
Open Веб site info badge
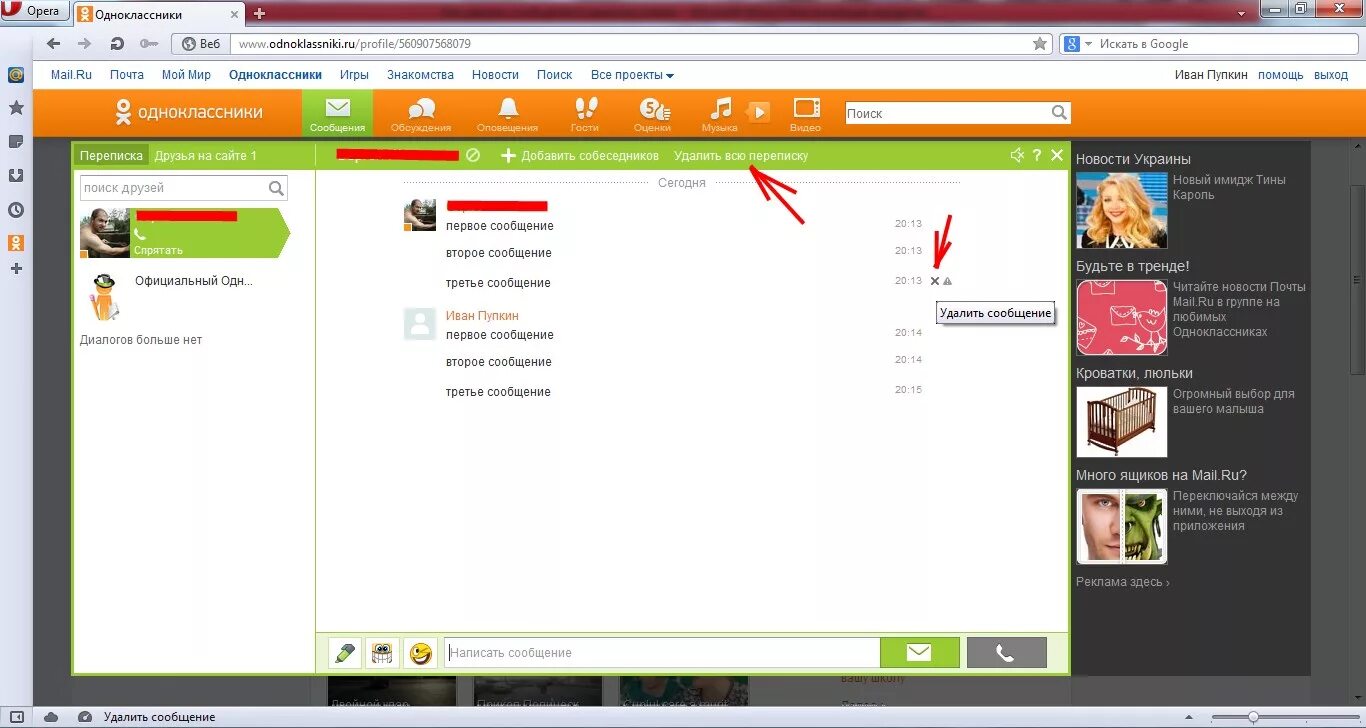[x=200, y=44]
